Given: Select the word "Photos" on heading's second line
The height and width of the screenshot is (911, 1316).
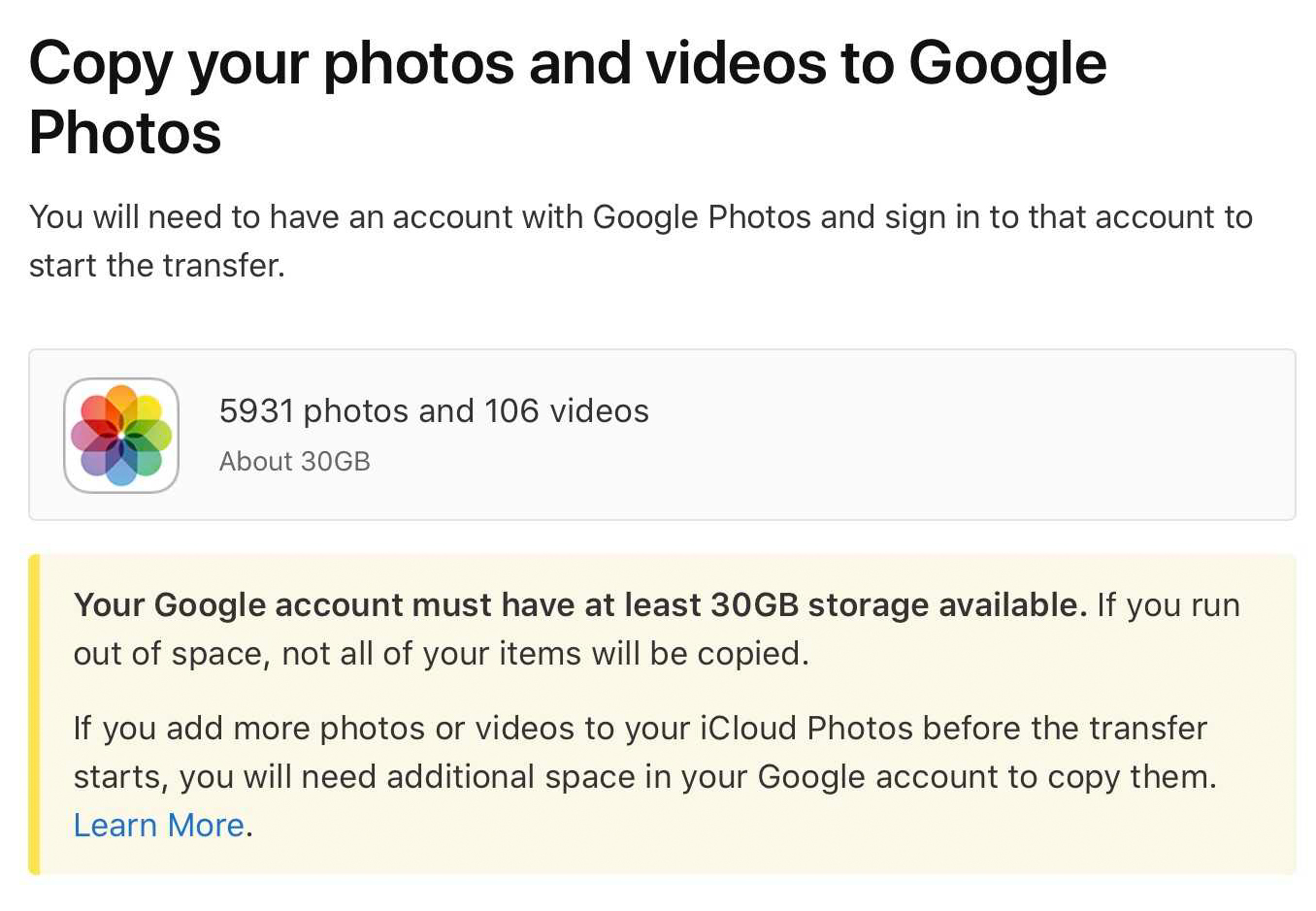Looking at the screenshot, I should (x=125, y=133).
